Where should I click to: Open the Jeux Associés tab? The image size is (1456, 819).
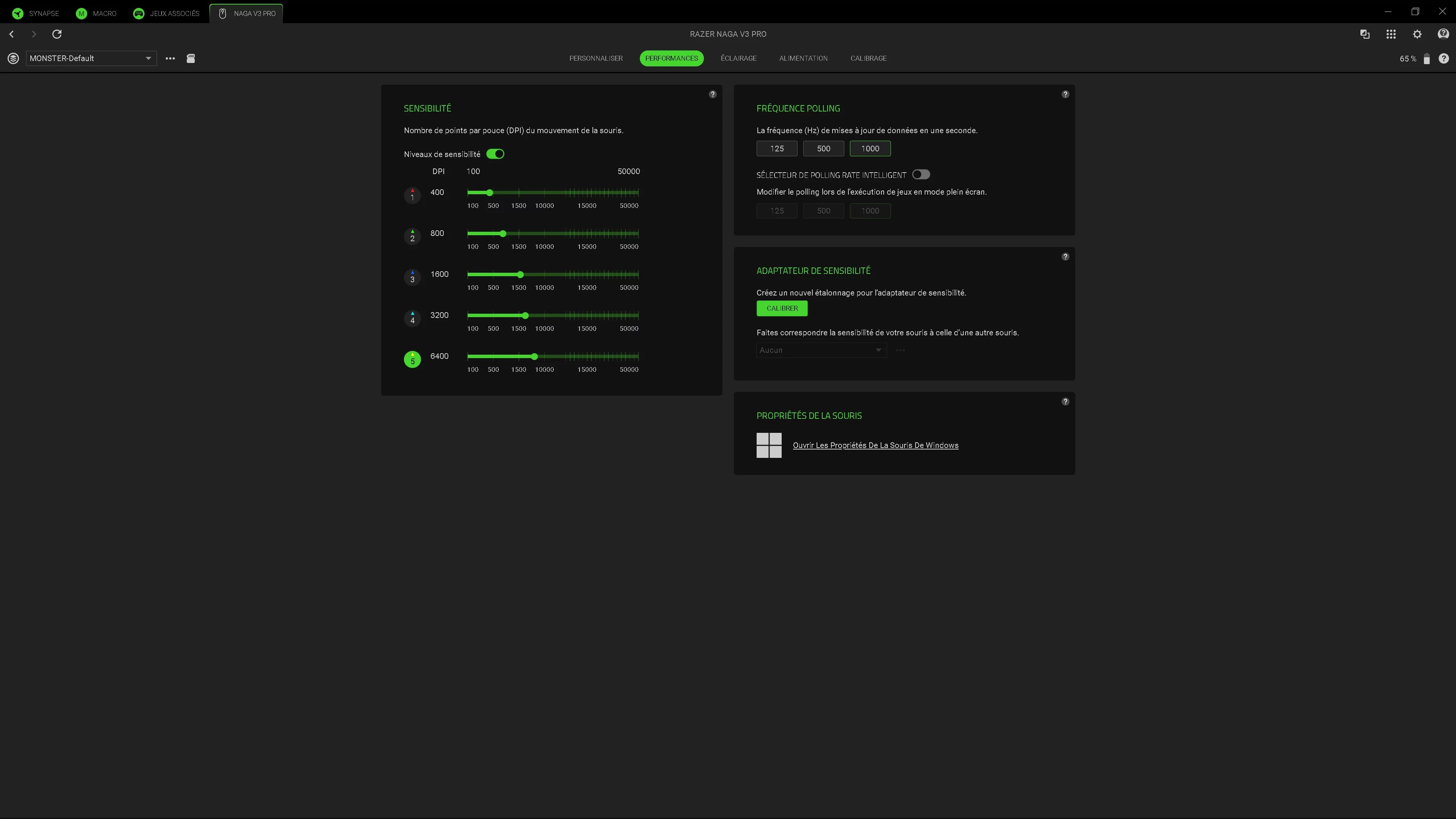[166, 14]
